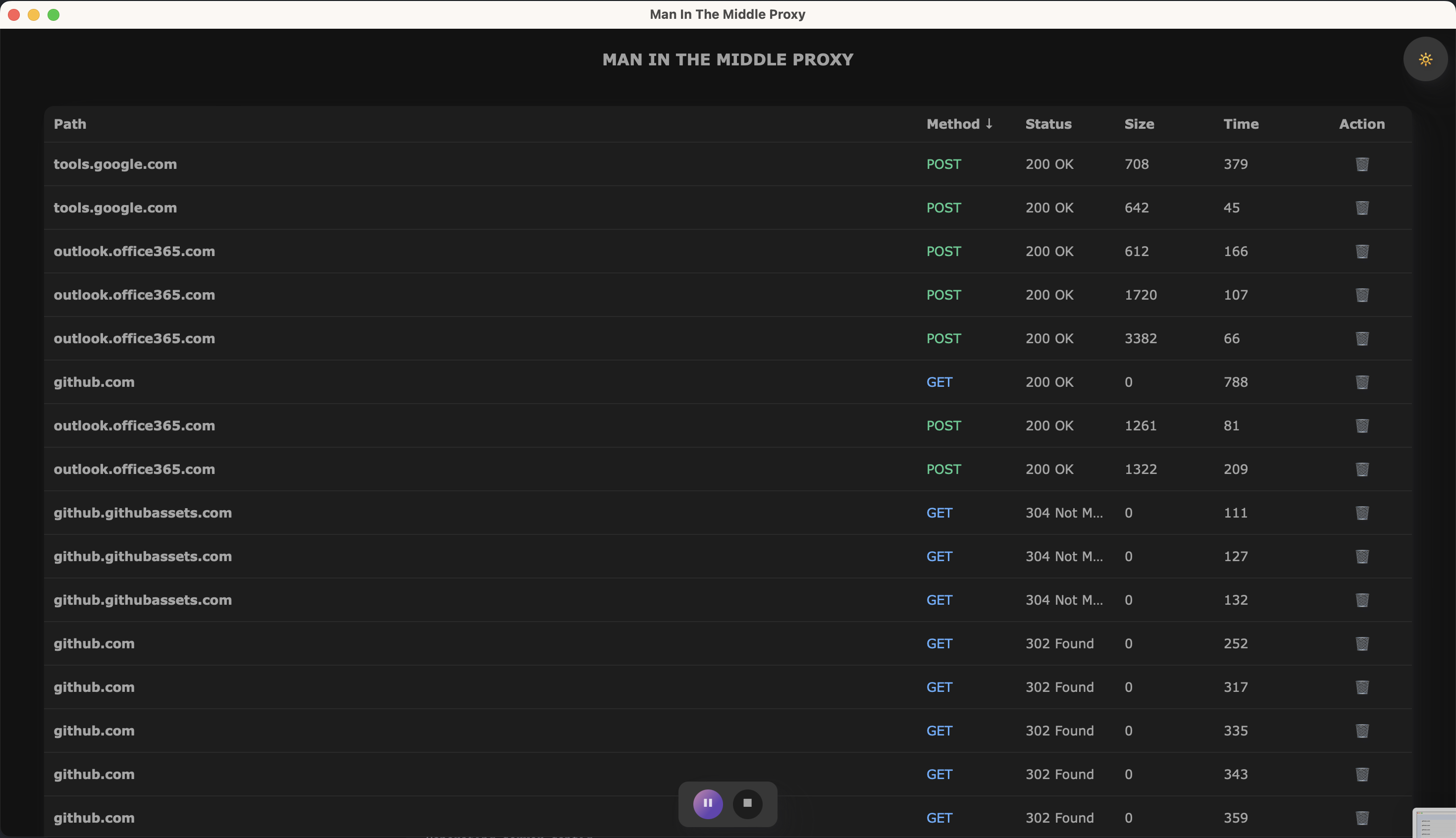Viewport: 1456px width, 838px height.
Task: Sort table by Status column
Action: pos(1048,124)
